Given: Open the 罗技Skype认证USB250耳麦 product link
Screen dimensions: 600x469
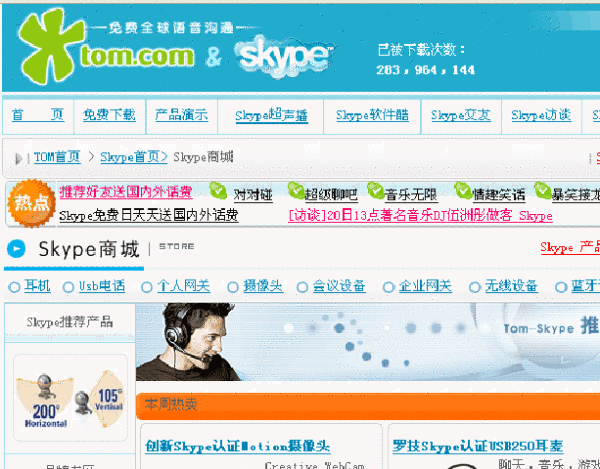Looking at the screenshot, I should click(x=478, y=446).
